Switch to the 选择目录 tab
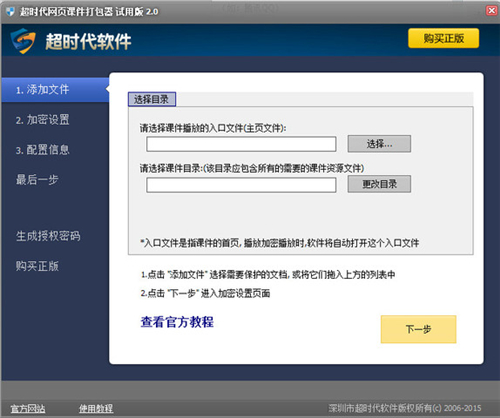 tap(152, 99)
